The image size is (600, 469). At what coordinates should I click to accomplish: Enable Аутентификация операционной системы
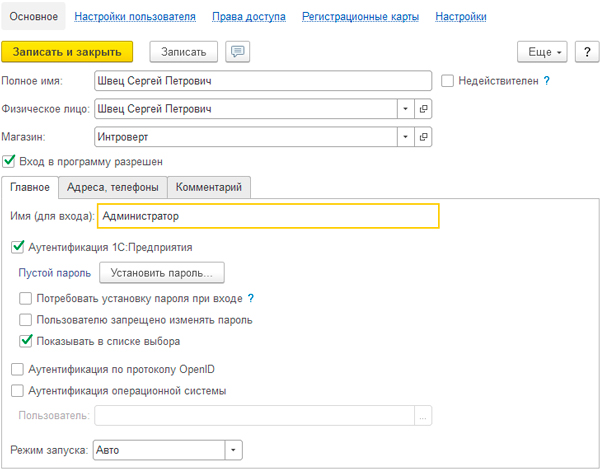pyautogui.click(x=17, y=391)
